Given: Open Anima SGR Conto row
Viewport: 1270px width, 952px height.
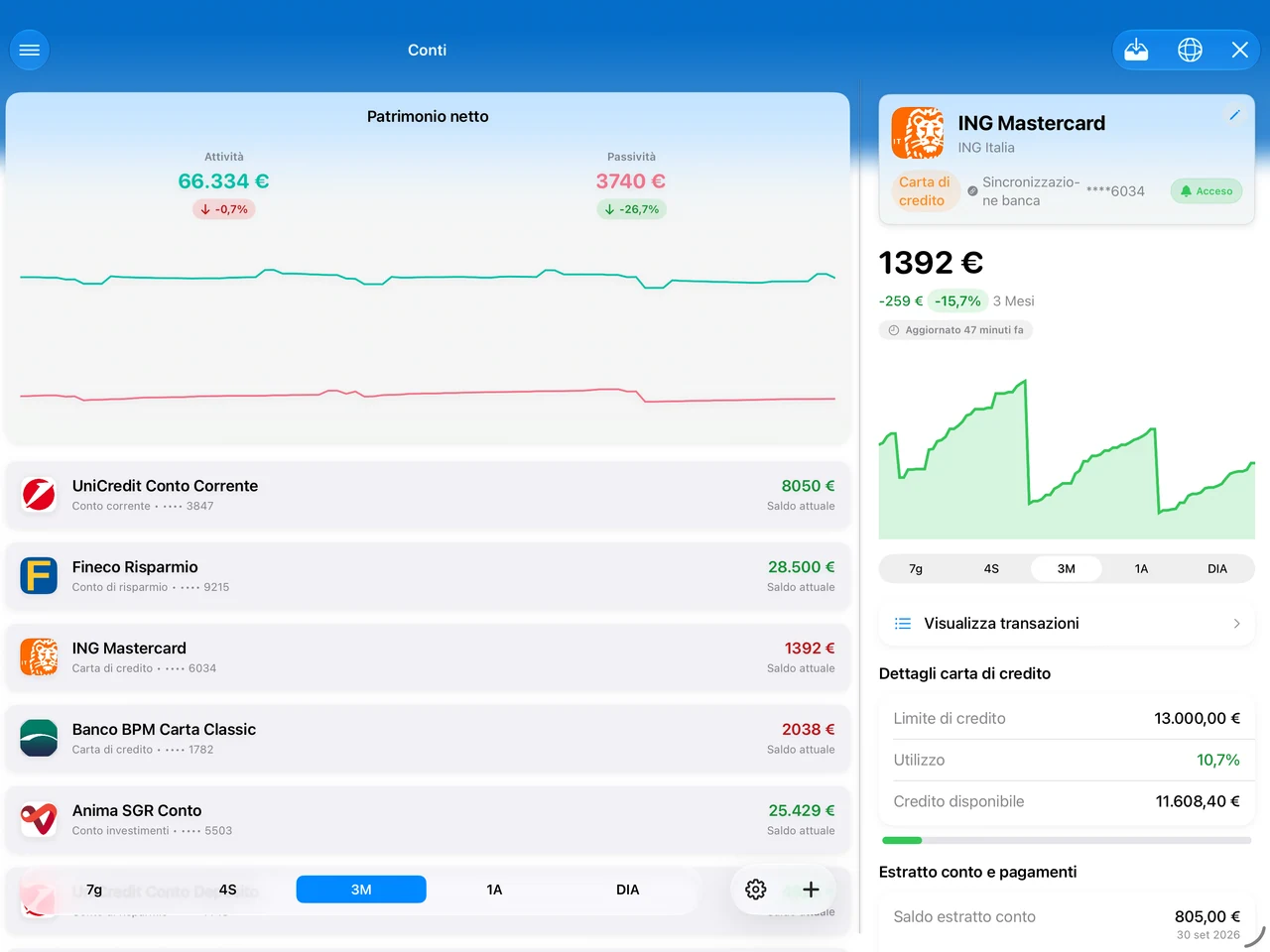Looking at the screenshot, I should coord(428,819).
